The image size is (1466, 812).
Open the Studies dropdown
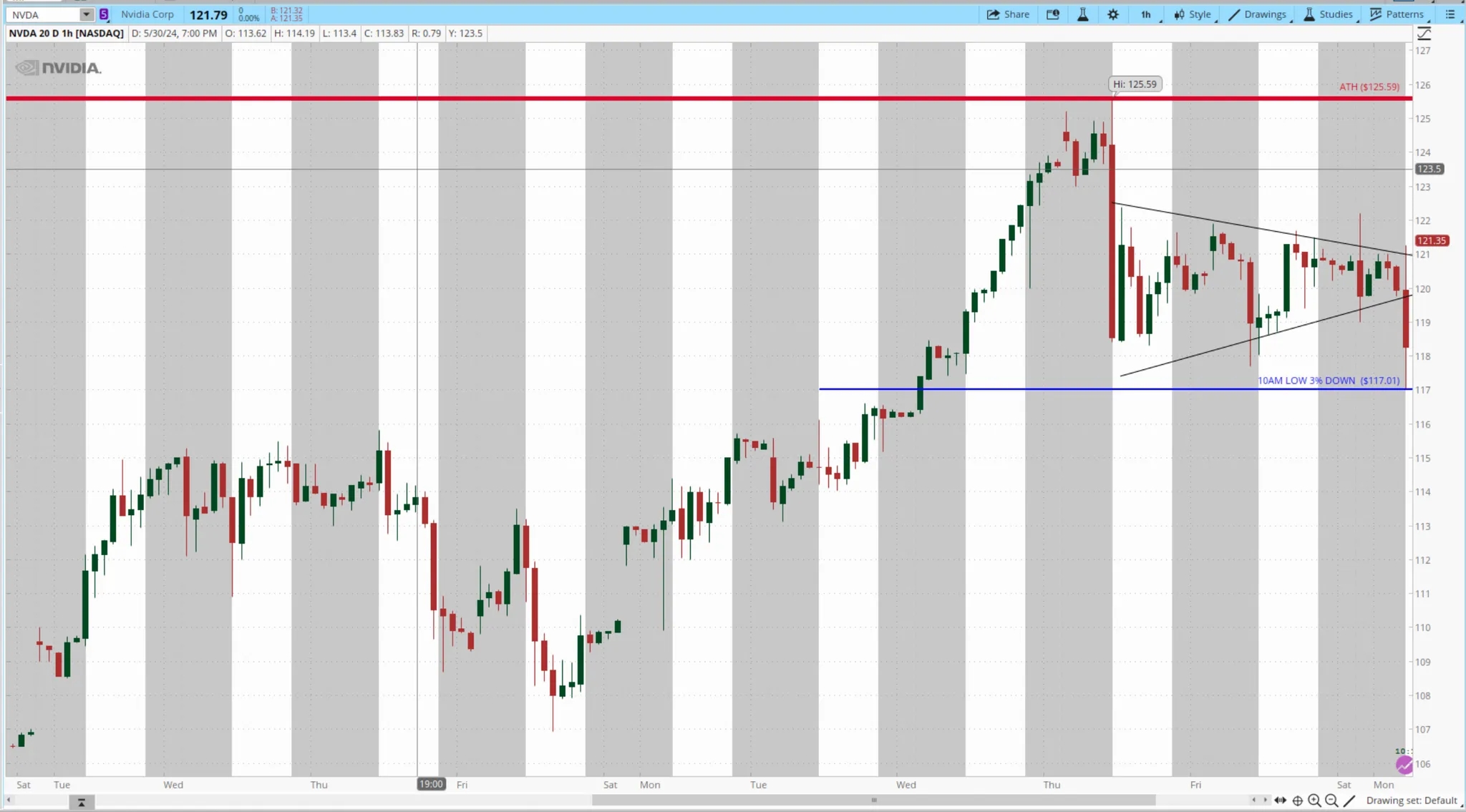point(1329,14)
